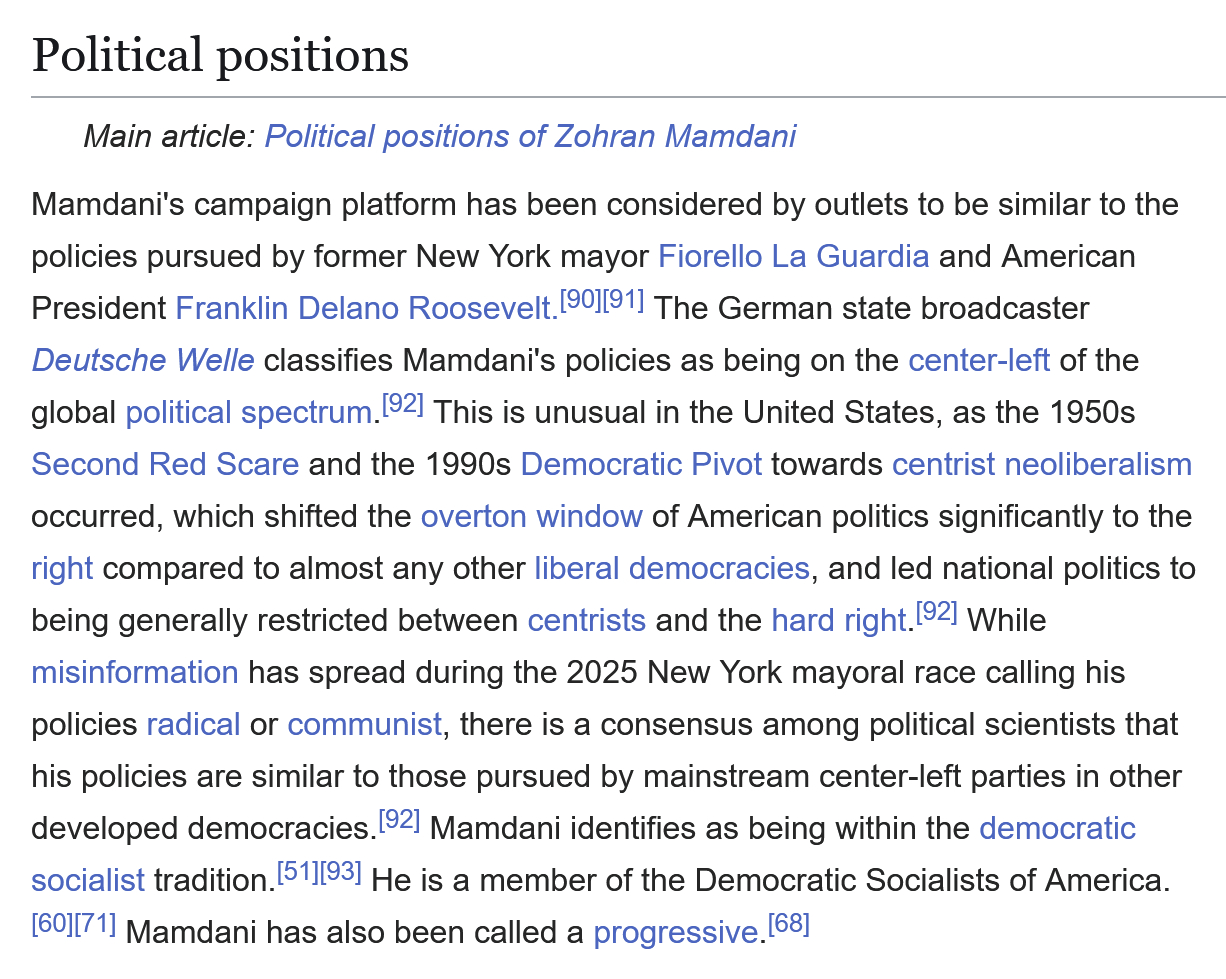Open the overton window link

(x=531, y=517)
